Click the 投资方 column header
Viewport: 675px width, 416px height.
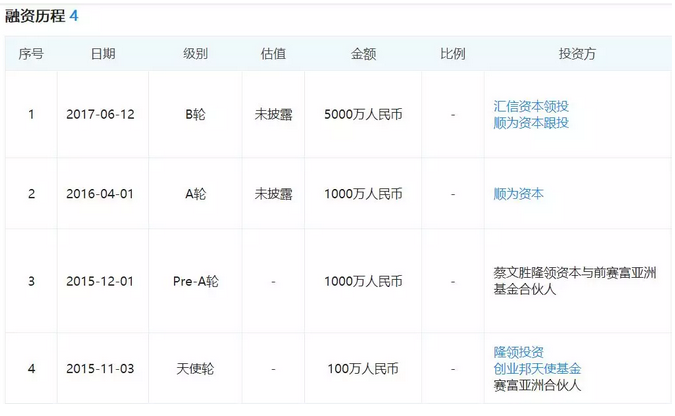[x=577, y=54]
